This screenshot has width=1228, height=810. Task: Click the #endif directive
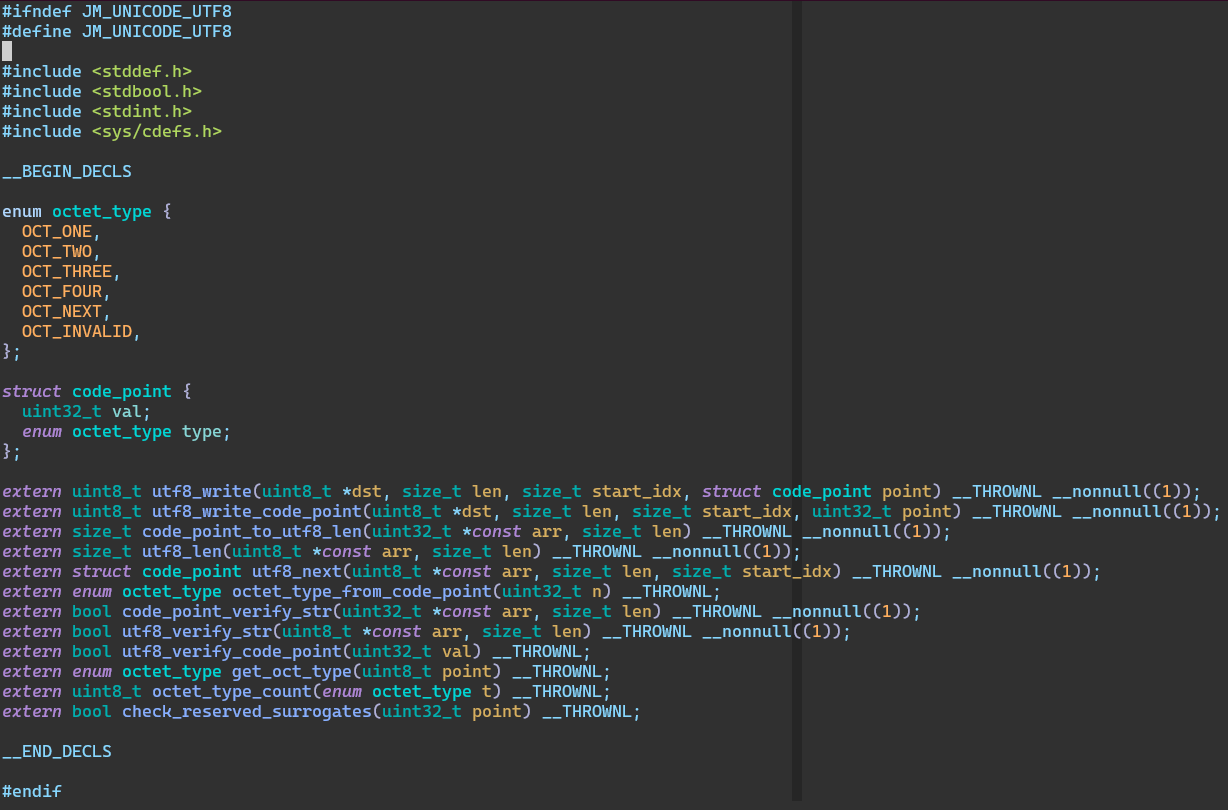pyautogui.click(x=32, y=791)
